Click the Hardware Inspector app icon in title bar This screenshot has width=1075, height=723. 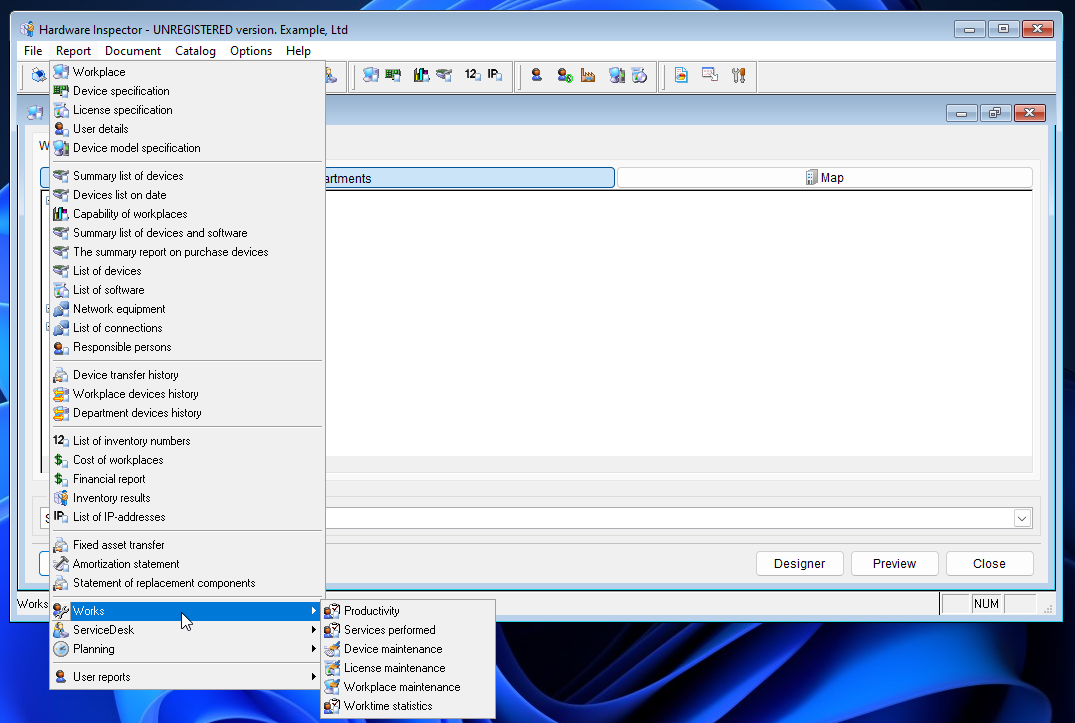pyautogui.click(x=27, y=29)
